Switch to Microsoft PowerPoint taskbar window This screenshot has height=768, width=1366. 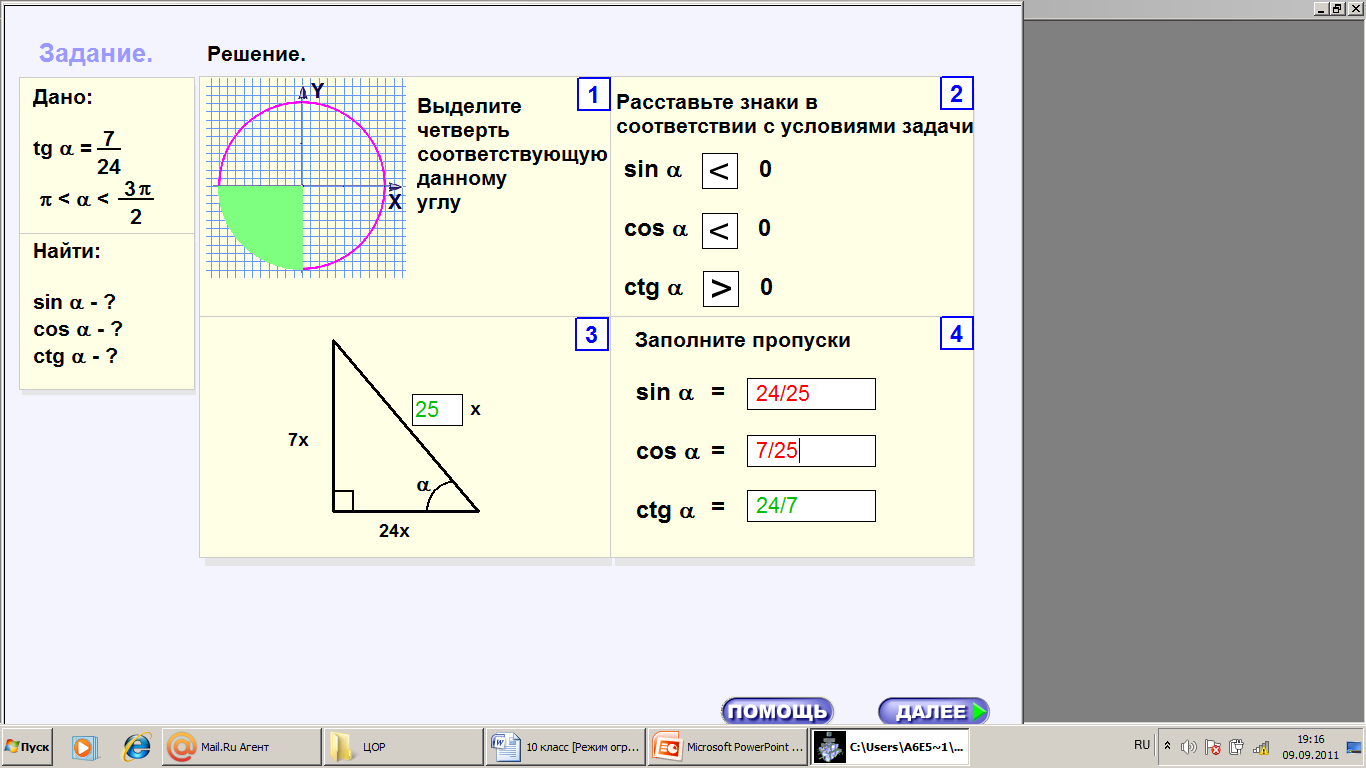tap(727, 747)
